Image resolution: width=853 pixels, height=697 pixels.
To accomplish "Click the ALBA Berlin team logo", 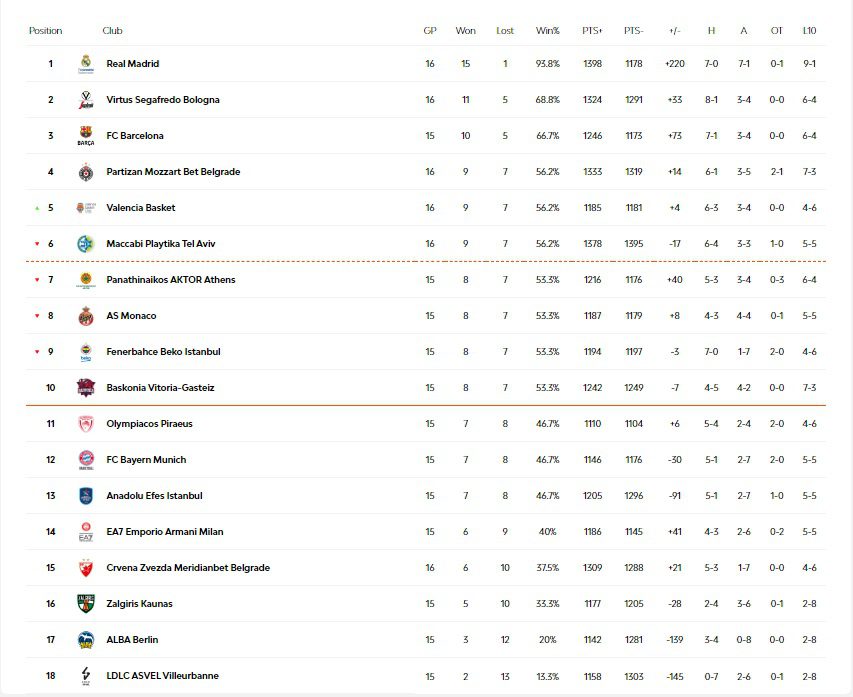I will click(x=86, y=640).
